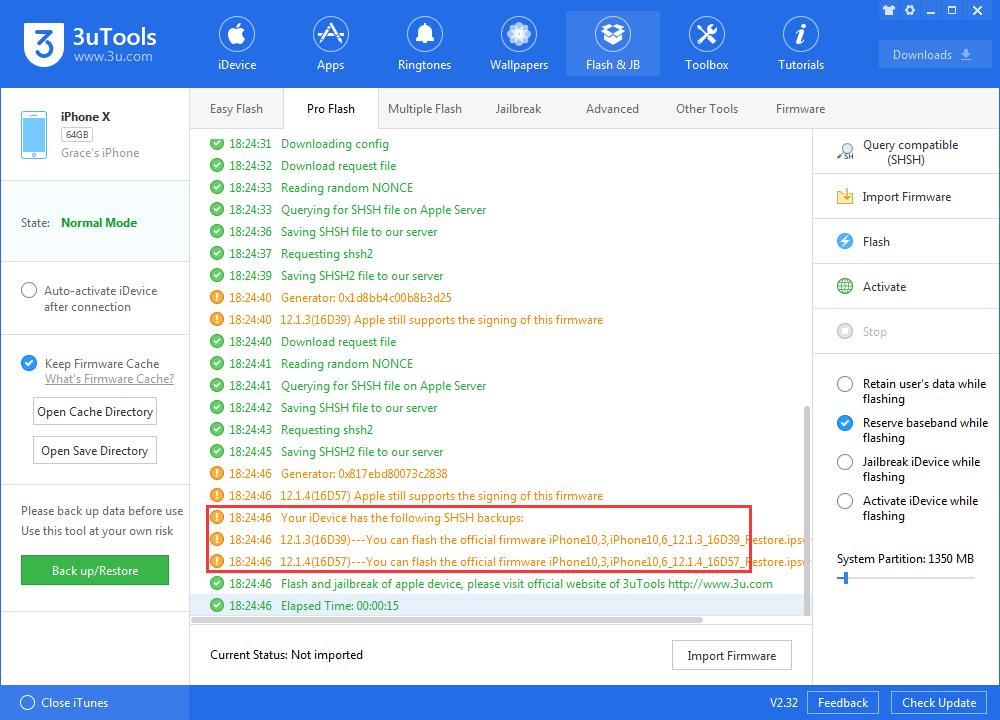Switch to the Advanced tab
1000x720 pixels.
(612, 108)
